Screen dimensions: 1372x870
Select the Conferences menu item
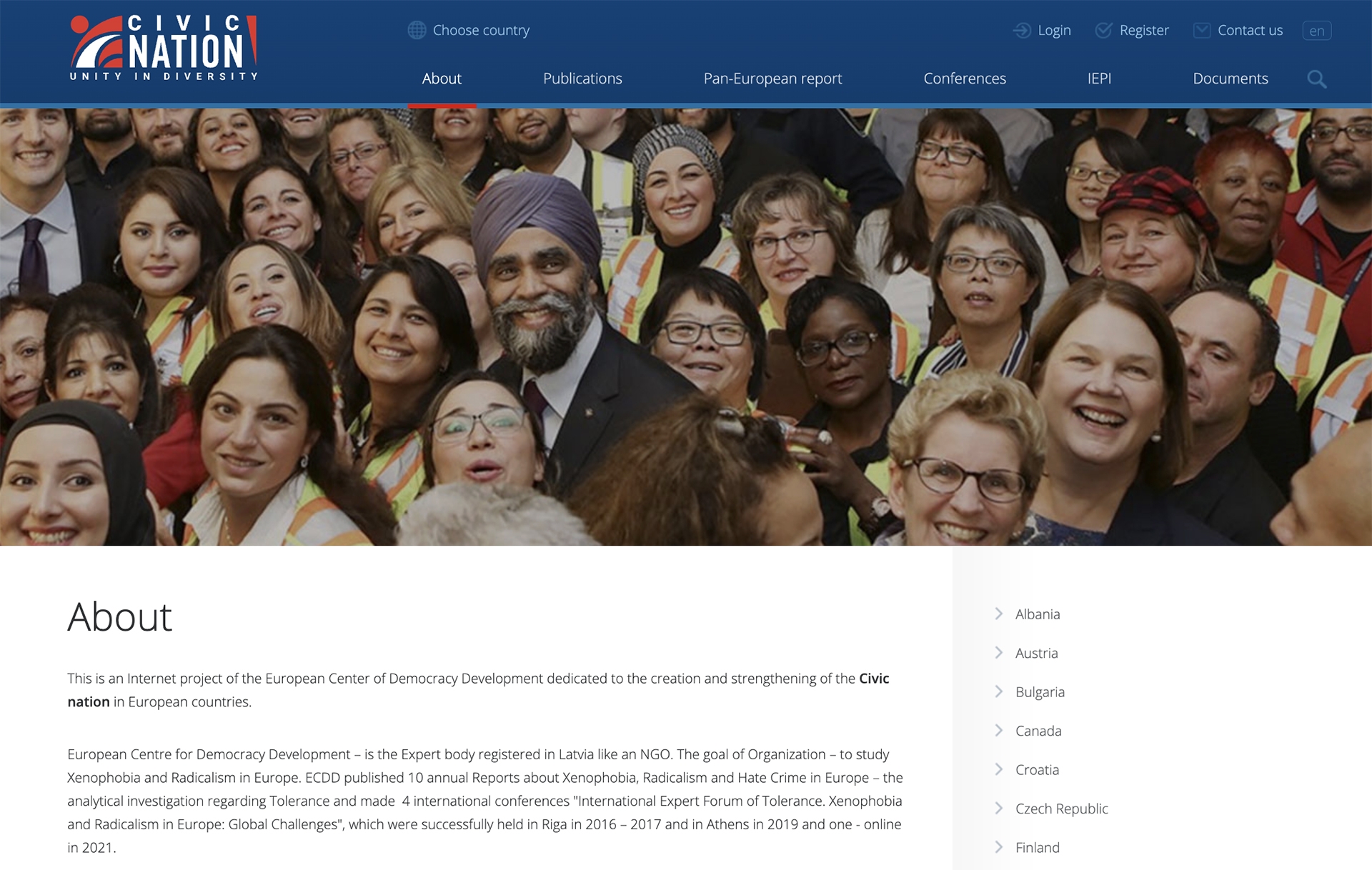[x=965, y=79]
